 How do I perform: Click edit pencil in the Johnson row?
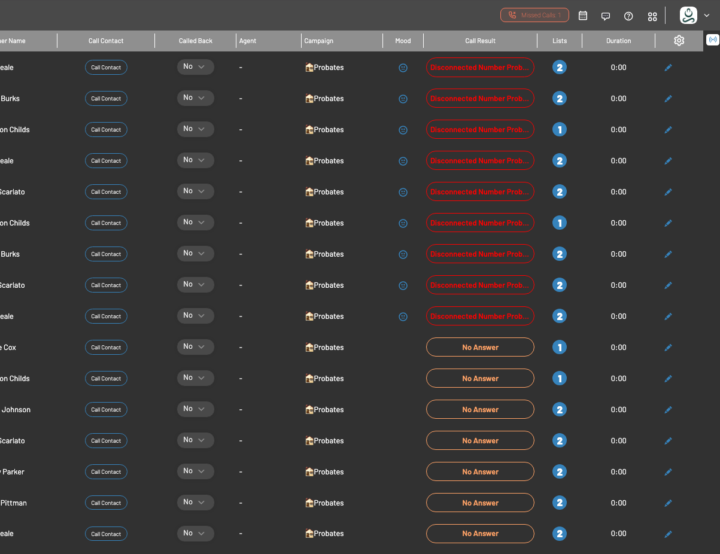coord(668,410)
